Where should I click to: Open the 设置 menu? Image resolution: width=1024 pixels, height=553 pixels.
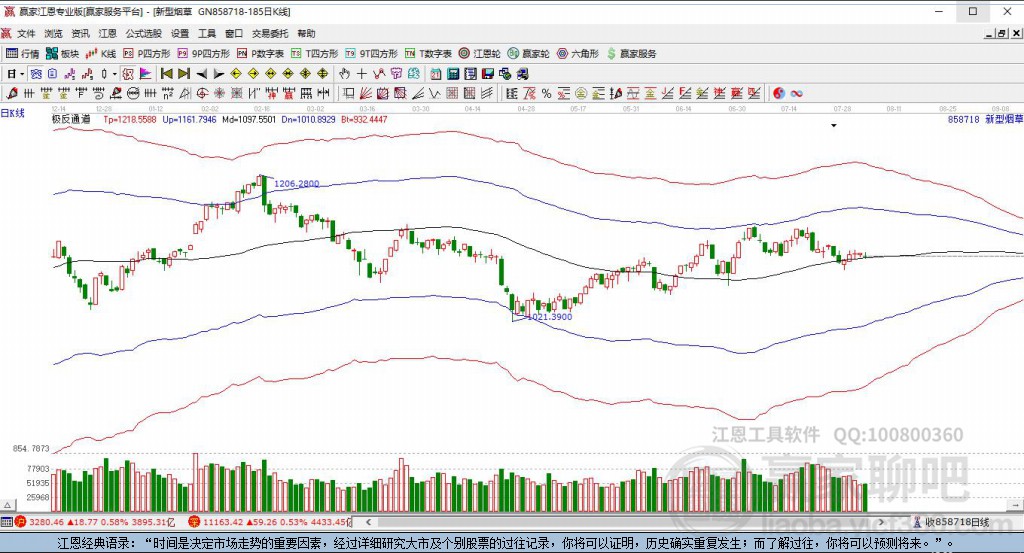180,33
